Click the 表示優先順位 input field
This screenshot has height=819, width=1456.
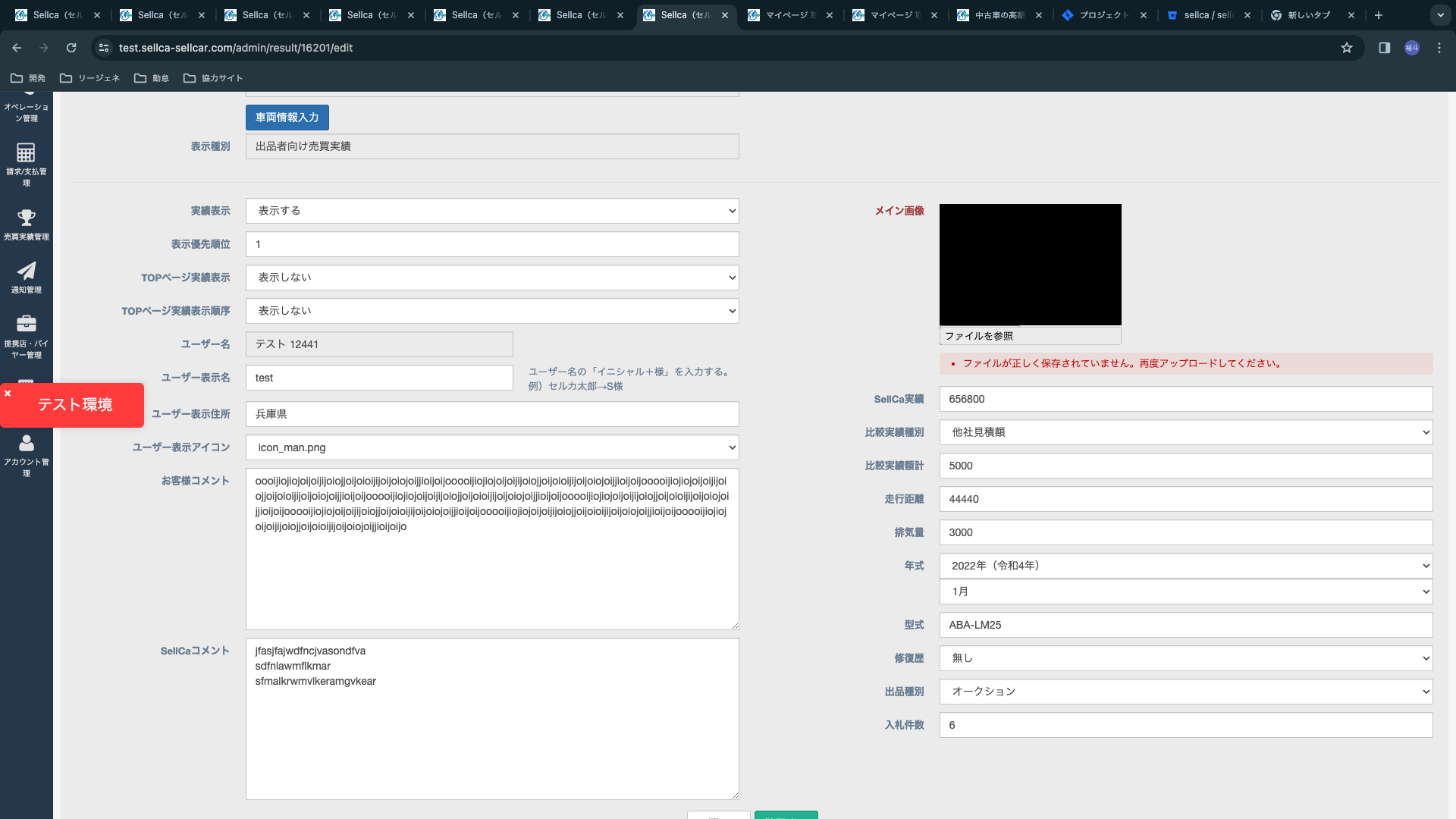[491, 244]
